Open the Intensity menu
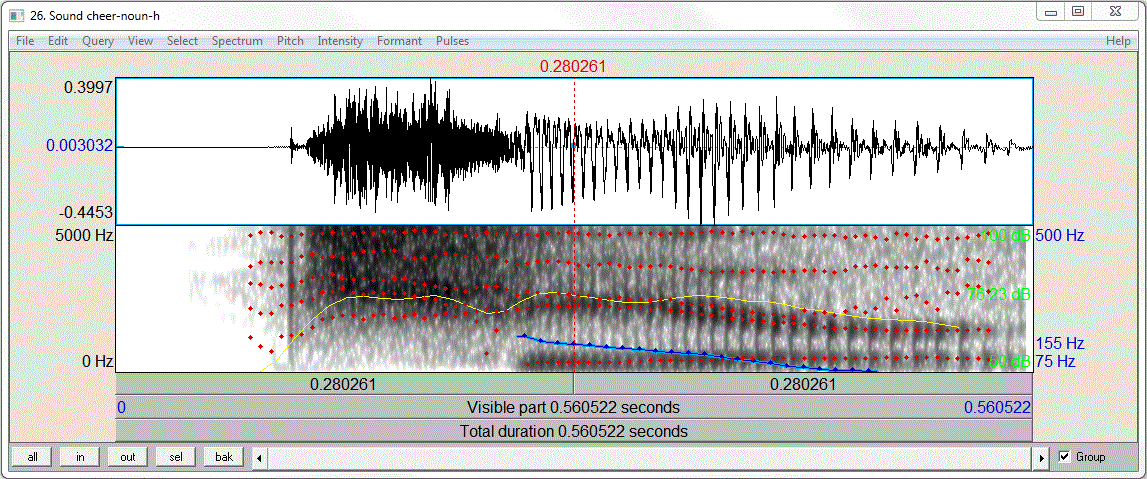 pos(340,41)
